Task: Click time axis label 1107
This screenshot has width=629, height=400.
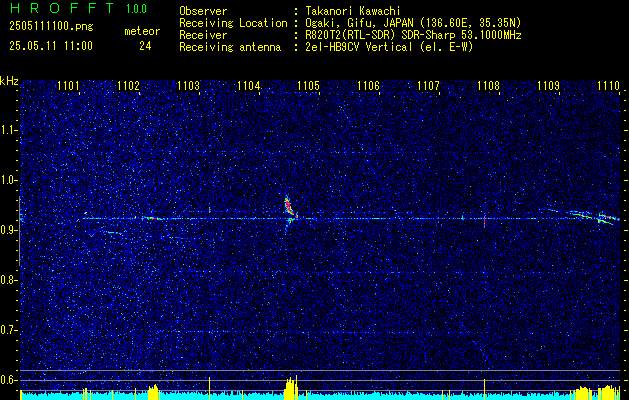Action: [428, 85]
